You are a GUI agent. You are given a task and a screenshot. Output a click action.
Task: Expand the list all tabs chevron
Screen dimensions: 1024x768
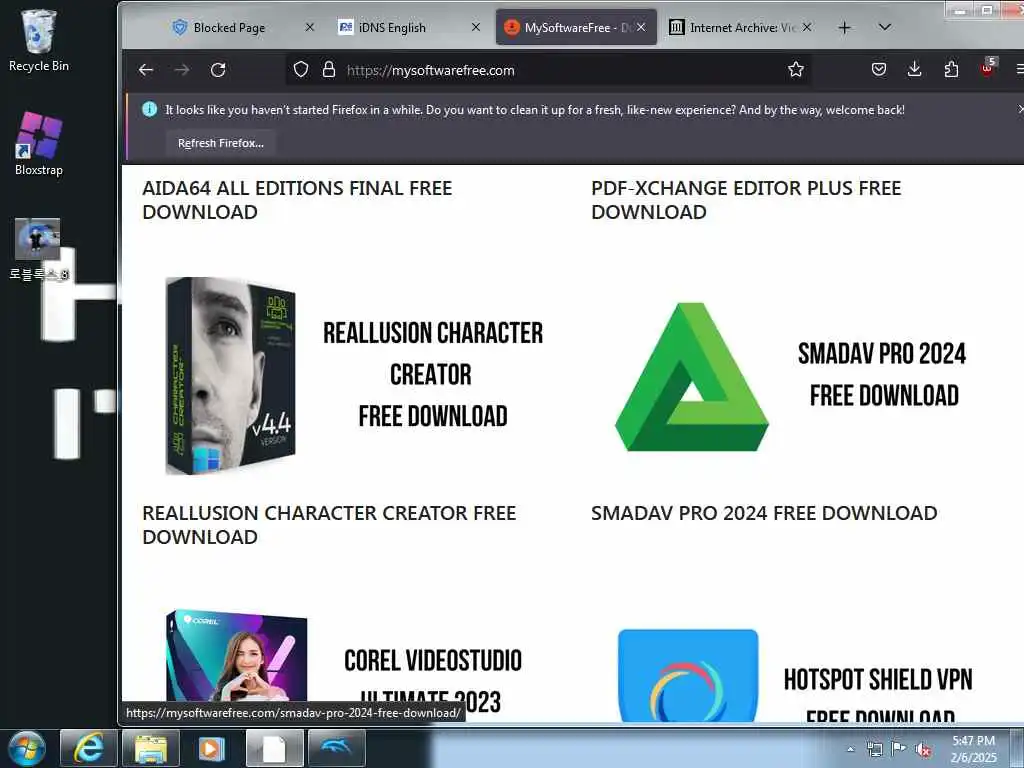[885, 27]
